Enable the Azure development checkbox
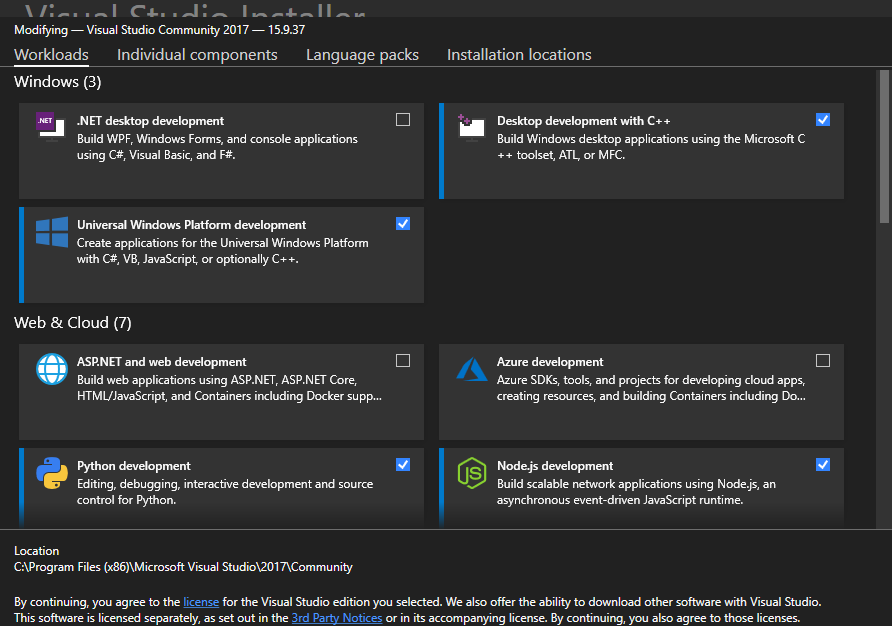Image resolution: width=892 pixels, height=626 pixels. (823, 361)
